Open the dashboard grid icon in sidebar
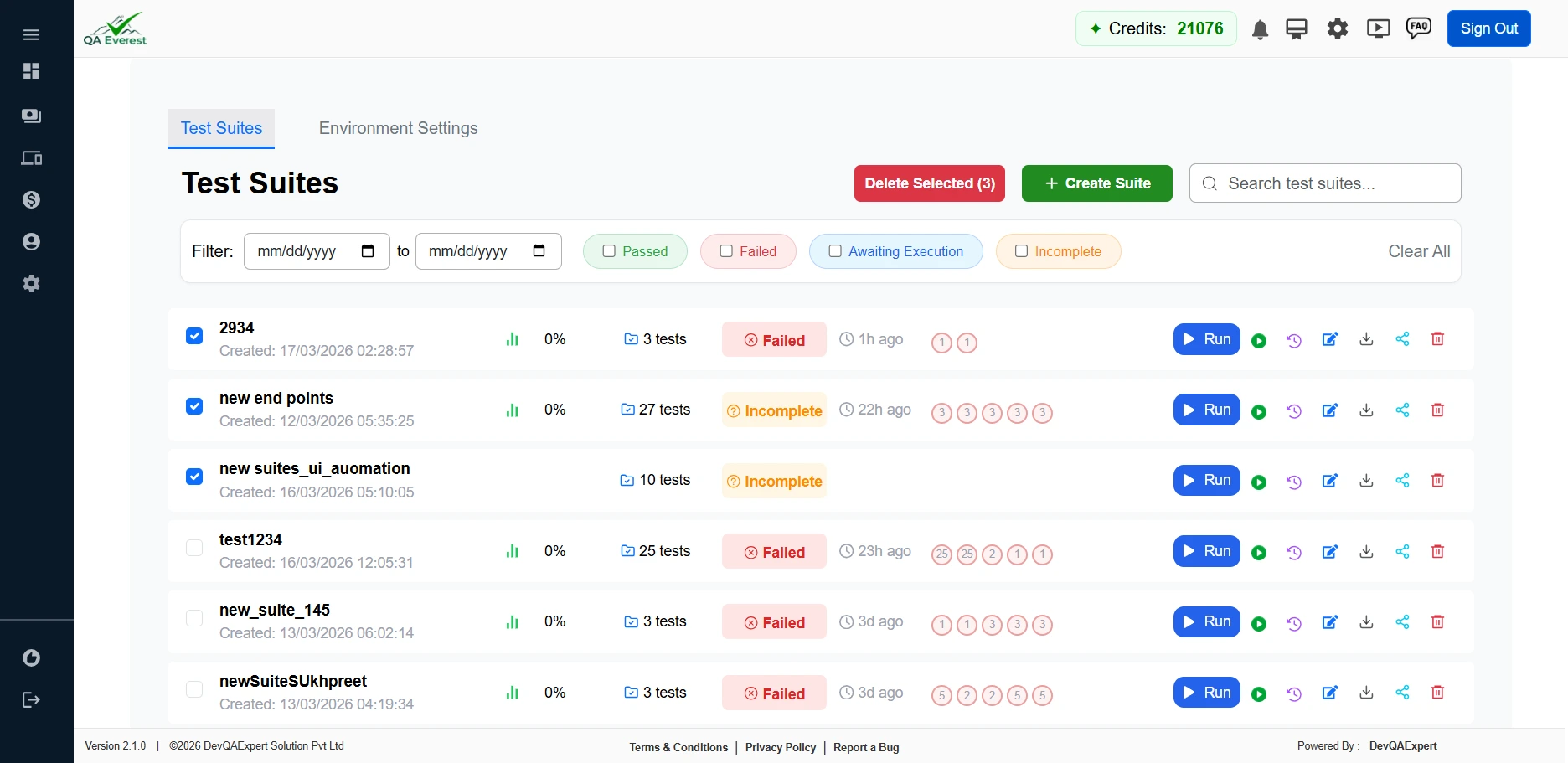 click(31, 71)
